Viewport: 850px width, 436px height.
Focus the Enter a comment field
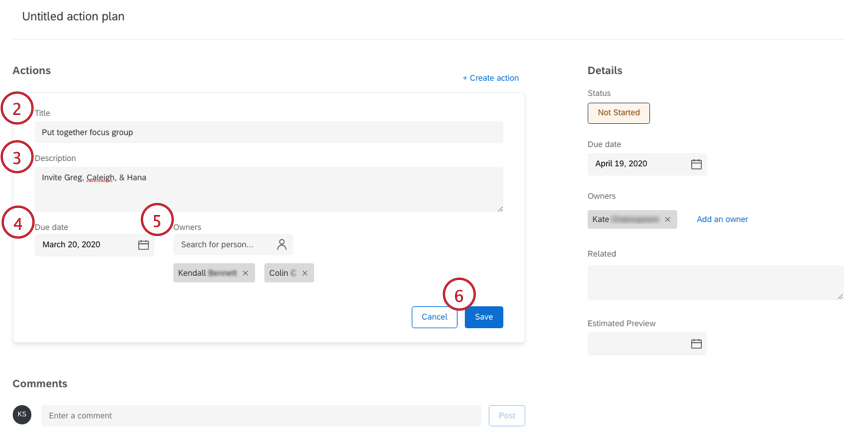coord(260,415)
